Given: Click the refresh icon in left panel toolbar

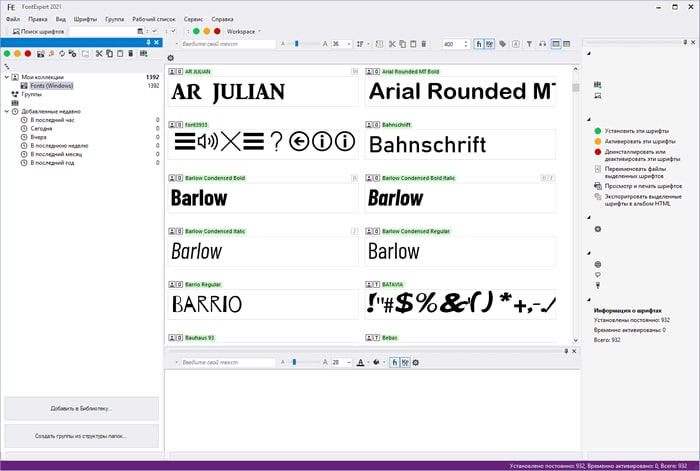Looking at the screenshot, I should click(62, 54).
